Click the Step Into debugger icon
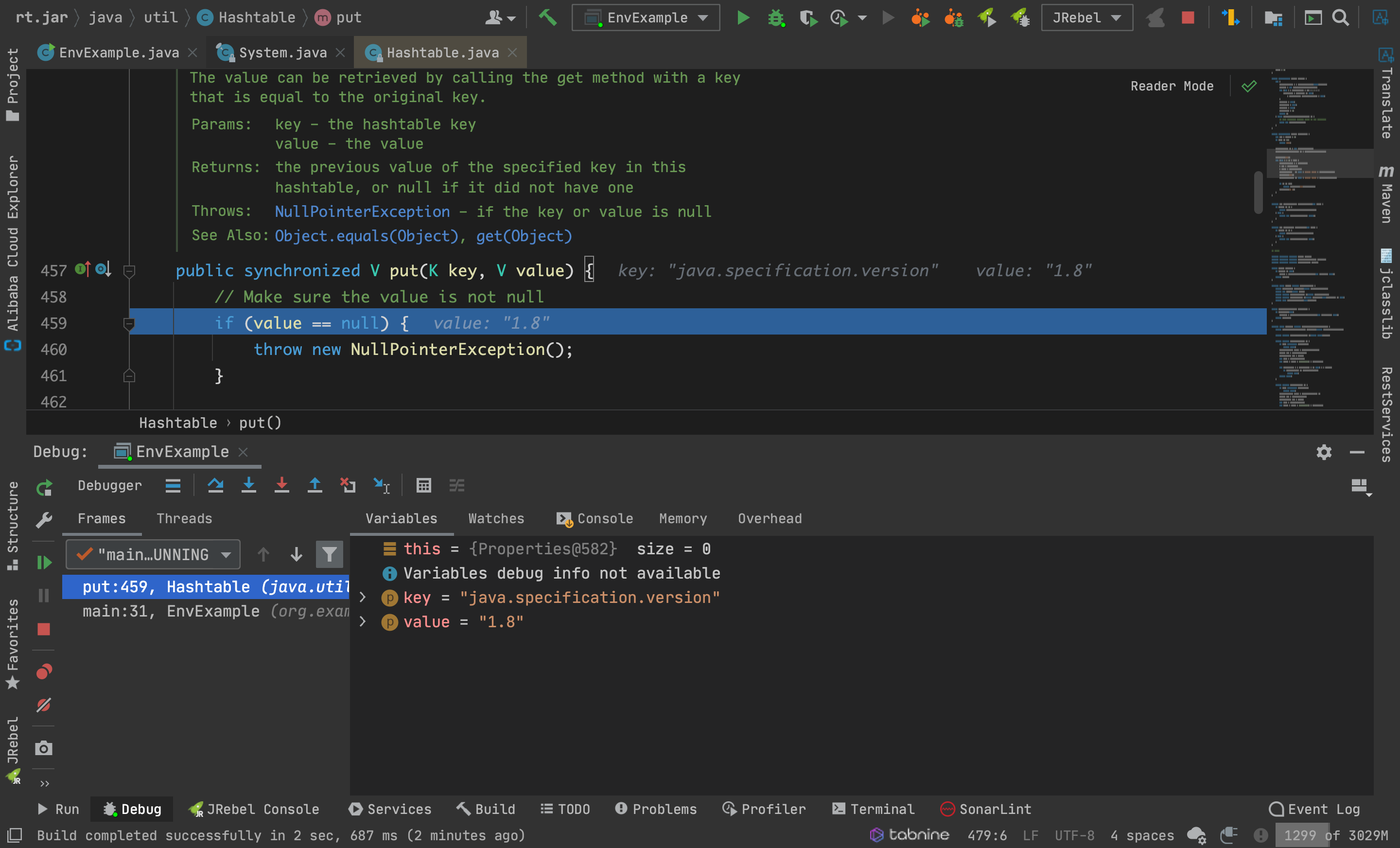This screenshot has height=848, width=1400. 248,485
